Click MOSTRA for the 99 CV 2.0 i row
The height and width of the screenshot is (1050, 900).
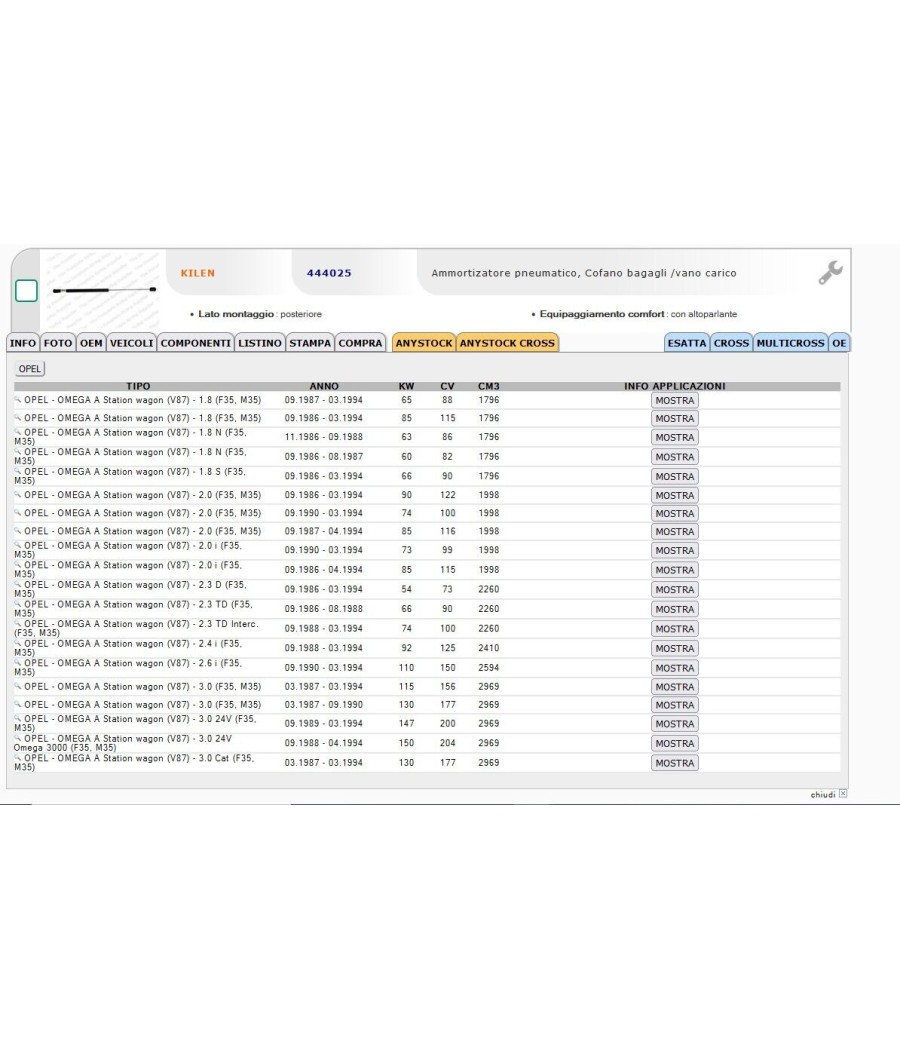[674, 550]
